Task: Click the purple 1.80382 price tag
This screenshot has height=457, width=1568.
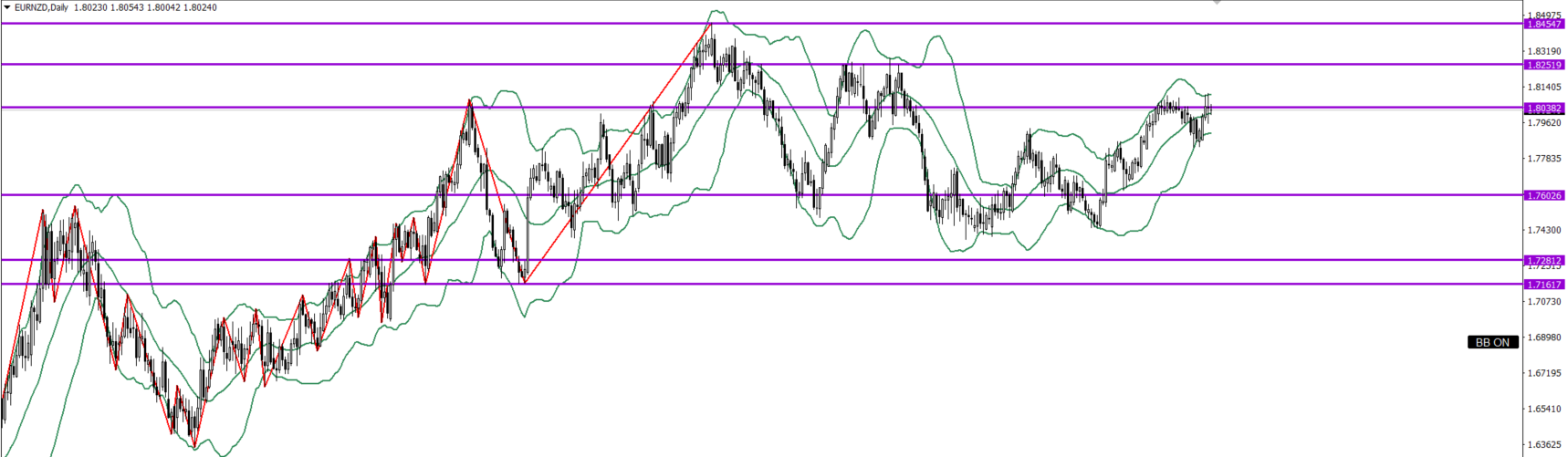Action: tap(1543, 108)
